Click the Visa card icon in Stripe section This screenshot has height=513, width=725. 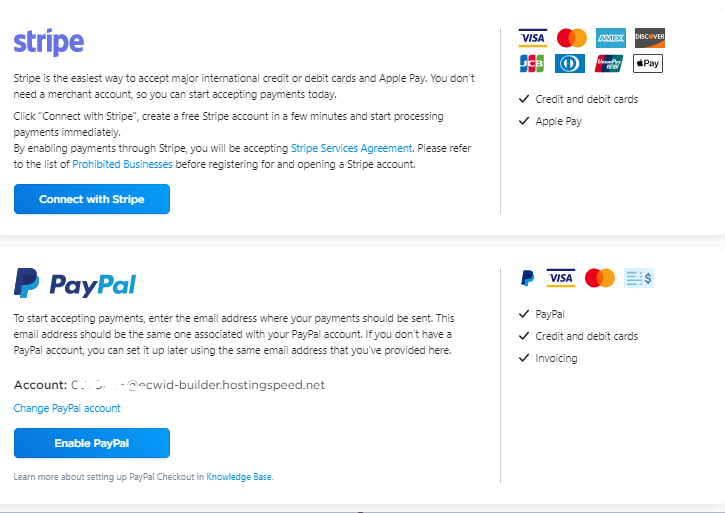(x=533, y=38)
